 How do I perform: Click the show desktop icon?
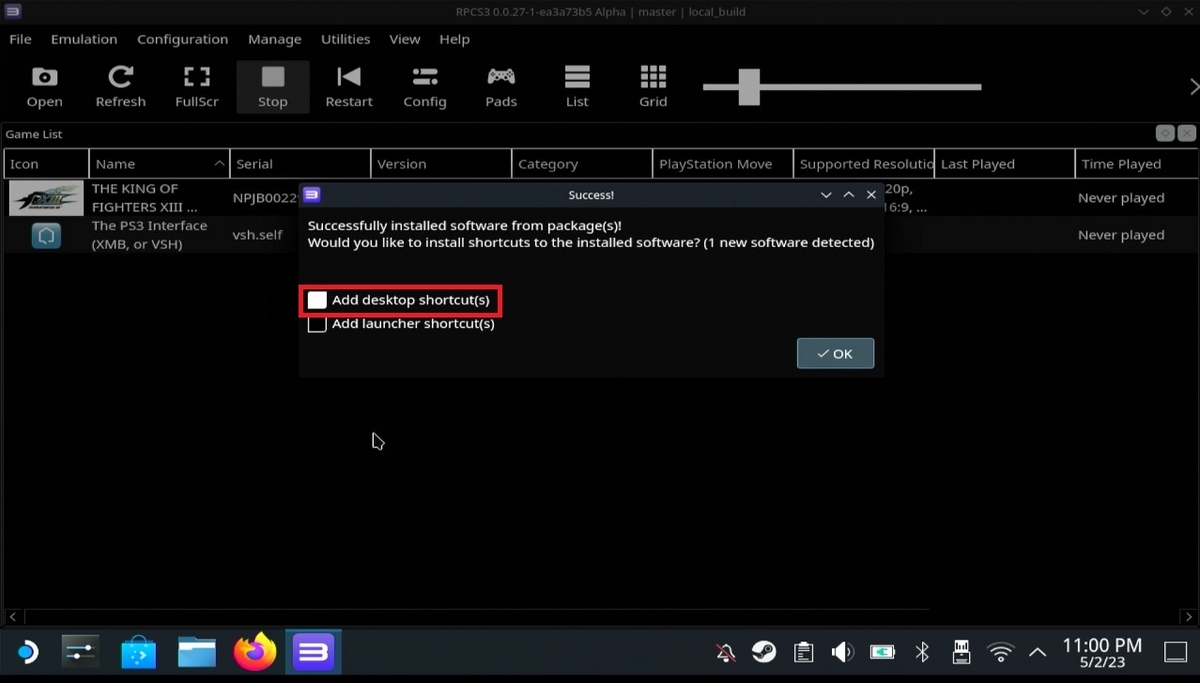point(1175,653)
